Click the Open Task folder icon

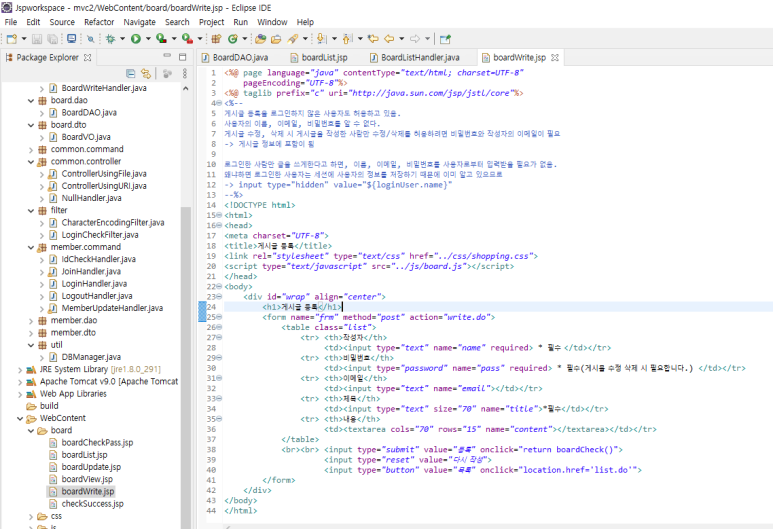click(x=276, y=38)
